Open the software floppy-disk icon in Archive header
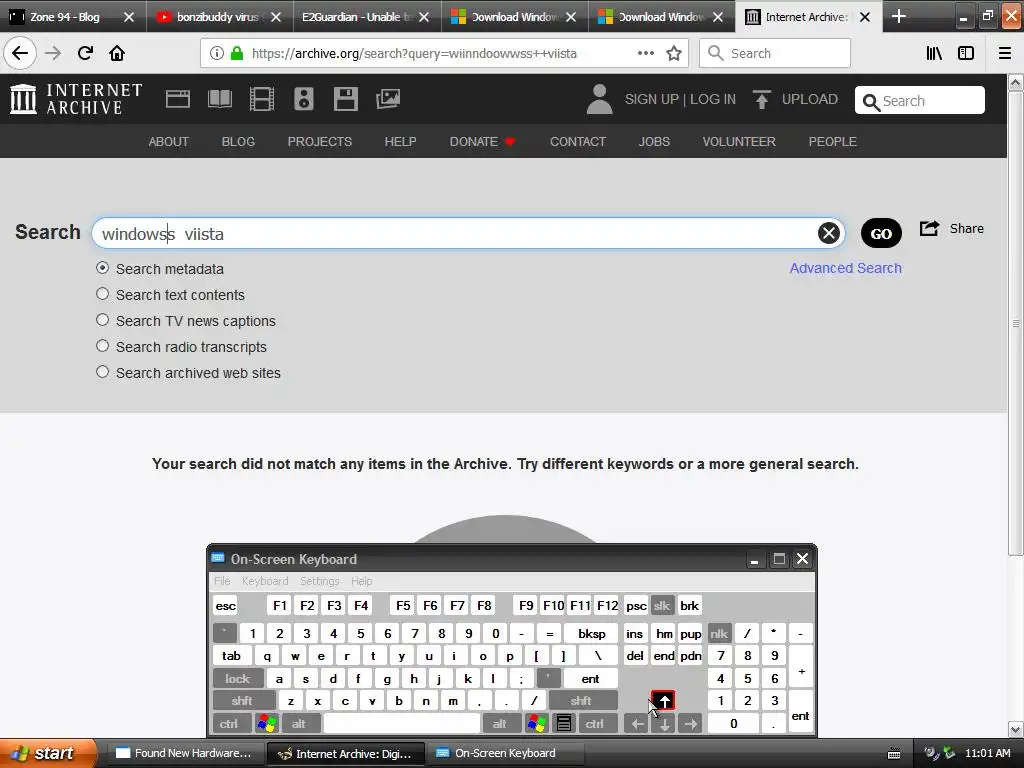 (345, 99)
